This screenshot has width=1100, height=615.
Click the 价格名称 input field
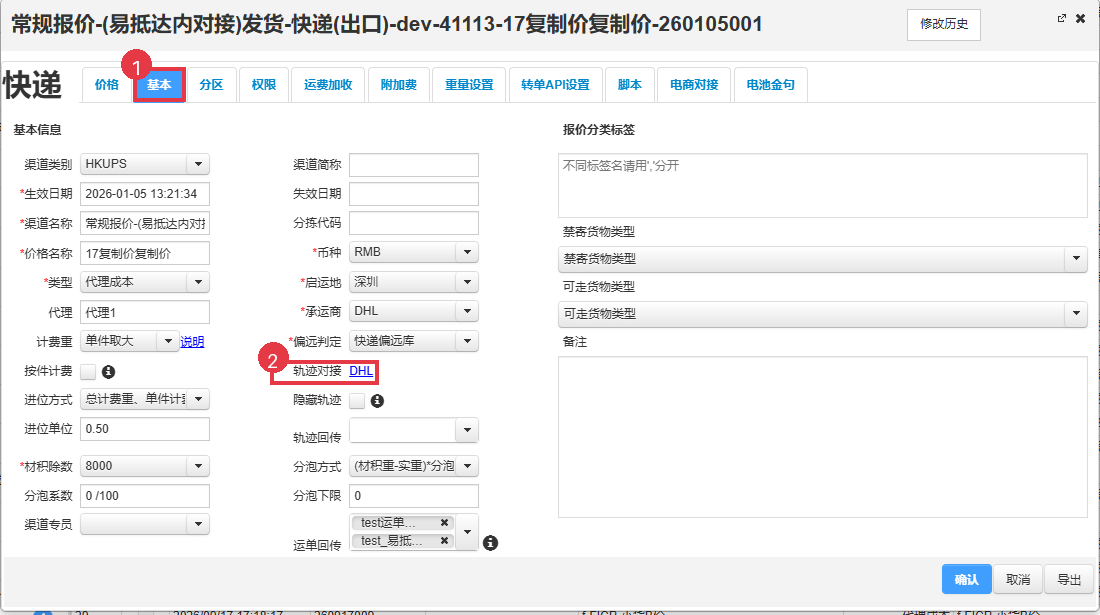(x=145, y=253)
